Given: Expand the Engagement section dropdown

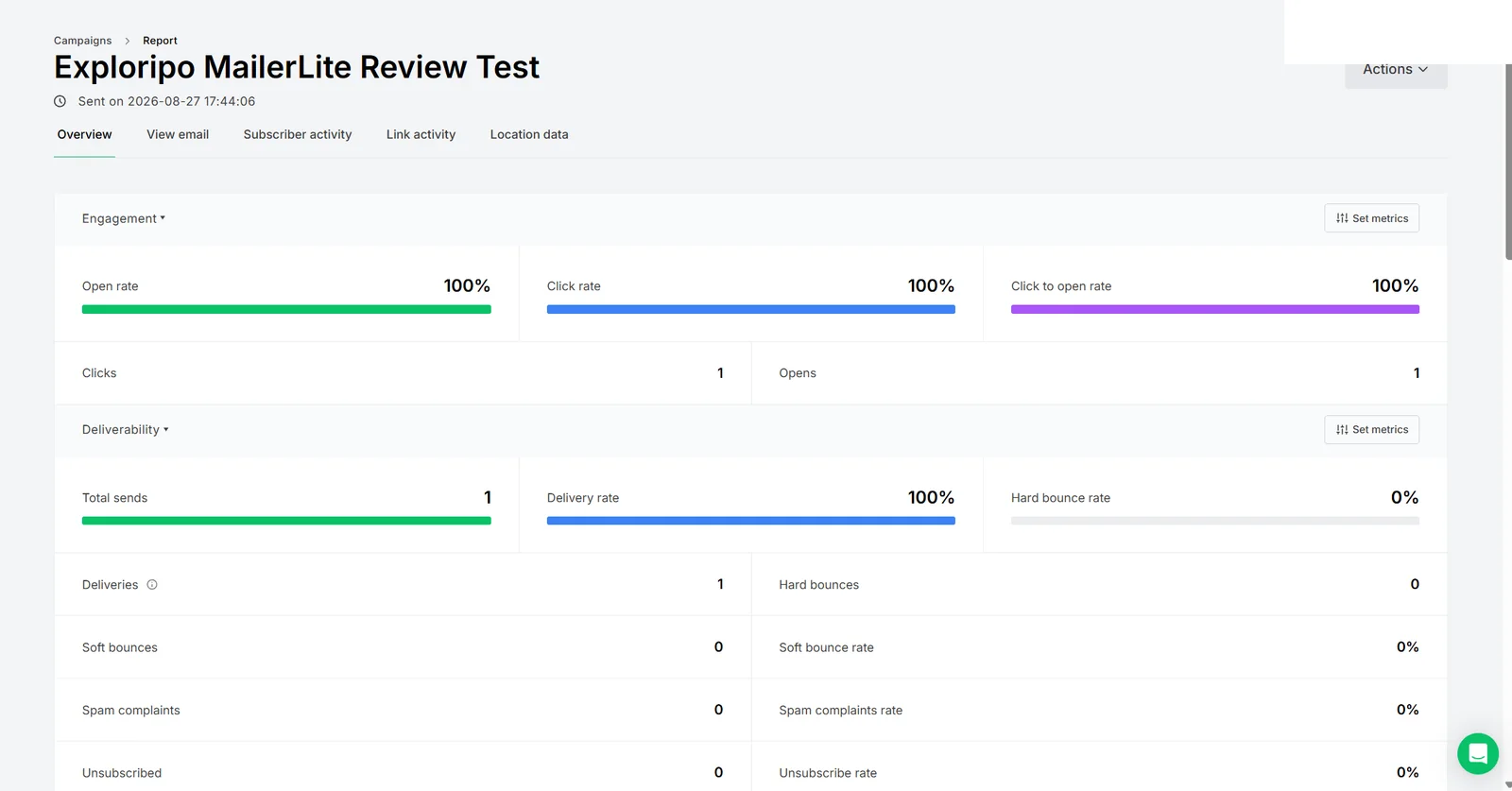Looking at the screenshot, I should coord(124,218).
